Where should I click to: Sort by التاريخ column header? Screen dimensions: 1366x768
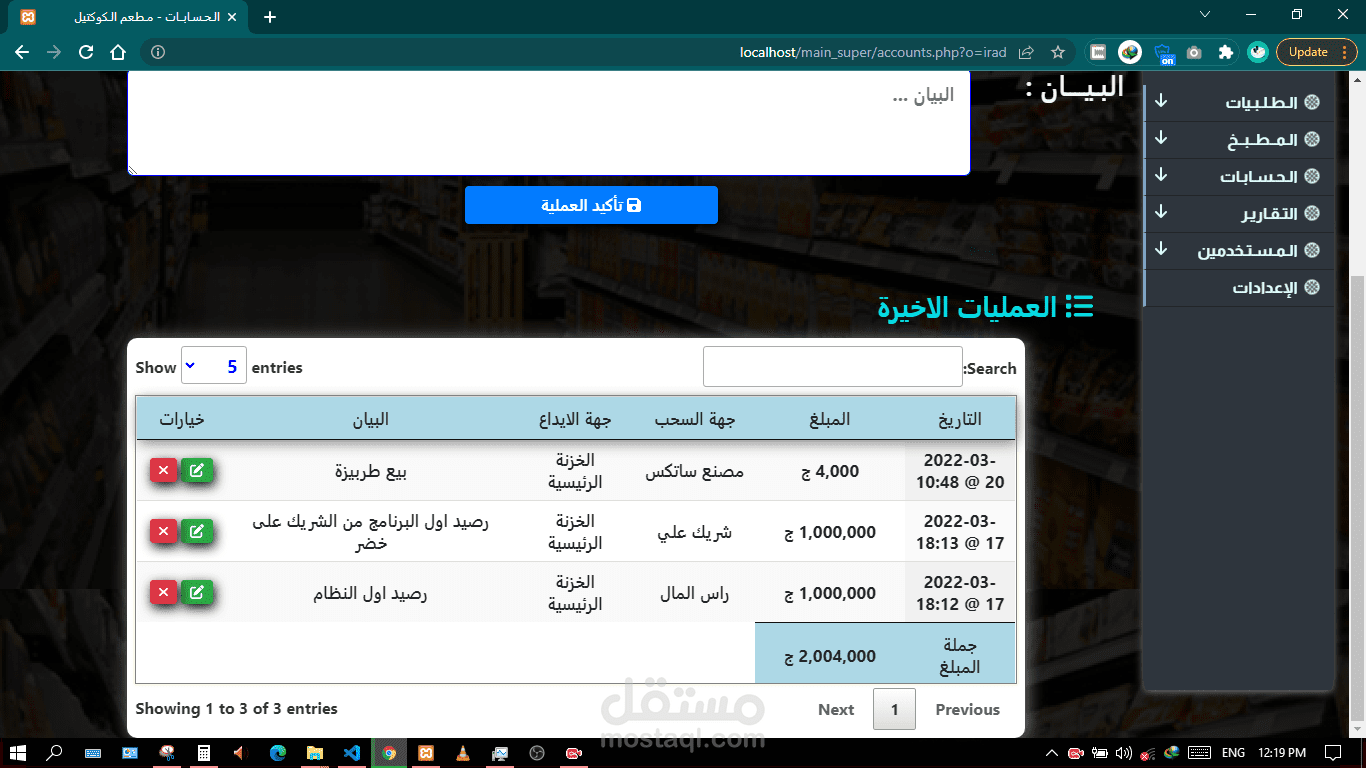[x=960, y=419]
